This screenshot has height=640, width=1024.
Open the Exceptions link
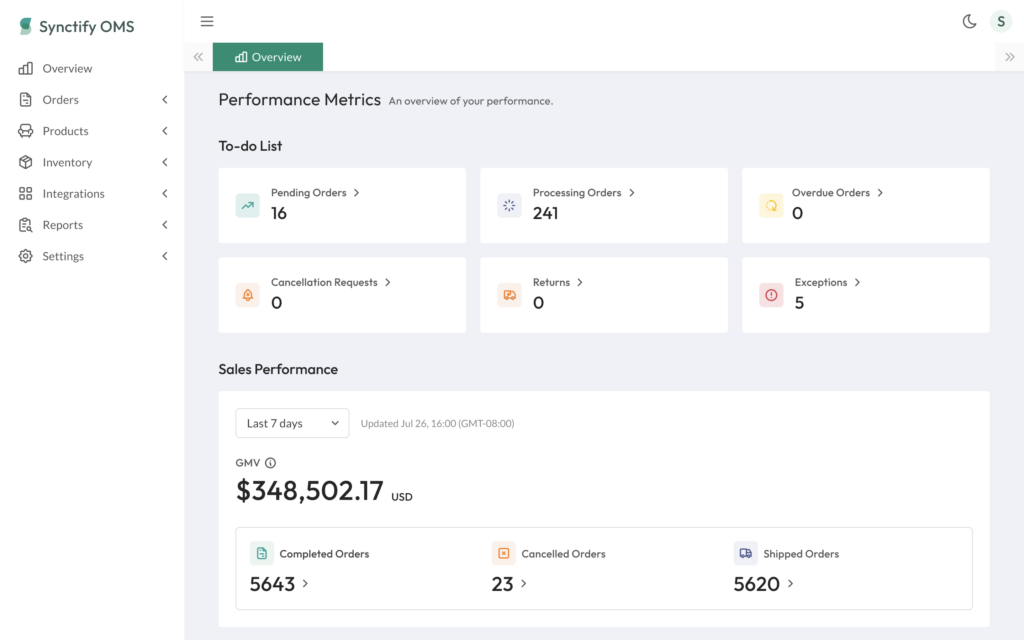pos(827,282)
